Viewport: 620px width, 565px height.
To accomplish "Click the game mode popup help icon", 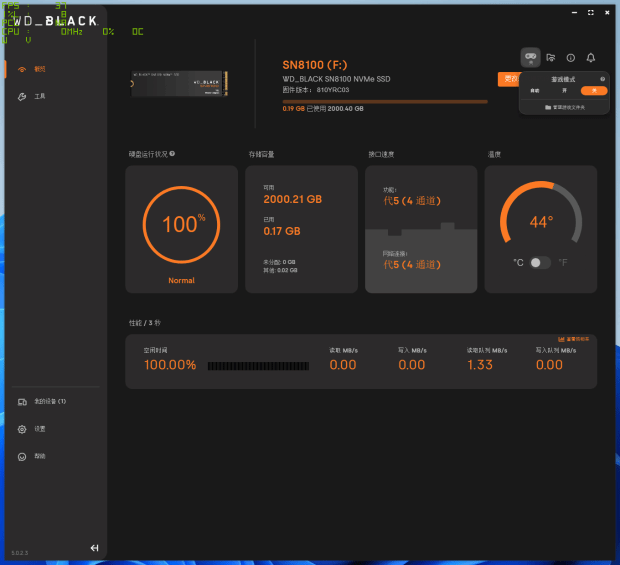I will pos(602,79).
